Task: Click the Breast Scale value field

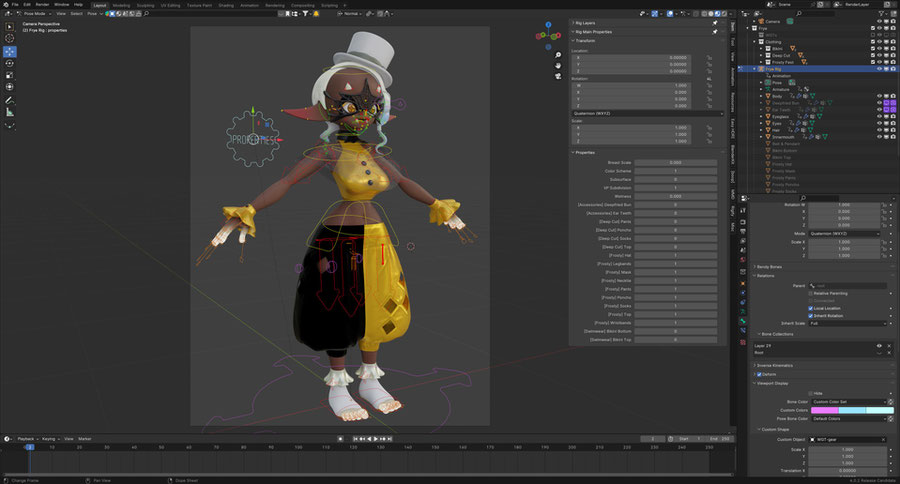Action: point(675,162)
